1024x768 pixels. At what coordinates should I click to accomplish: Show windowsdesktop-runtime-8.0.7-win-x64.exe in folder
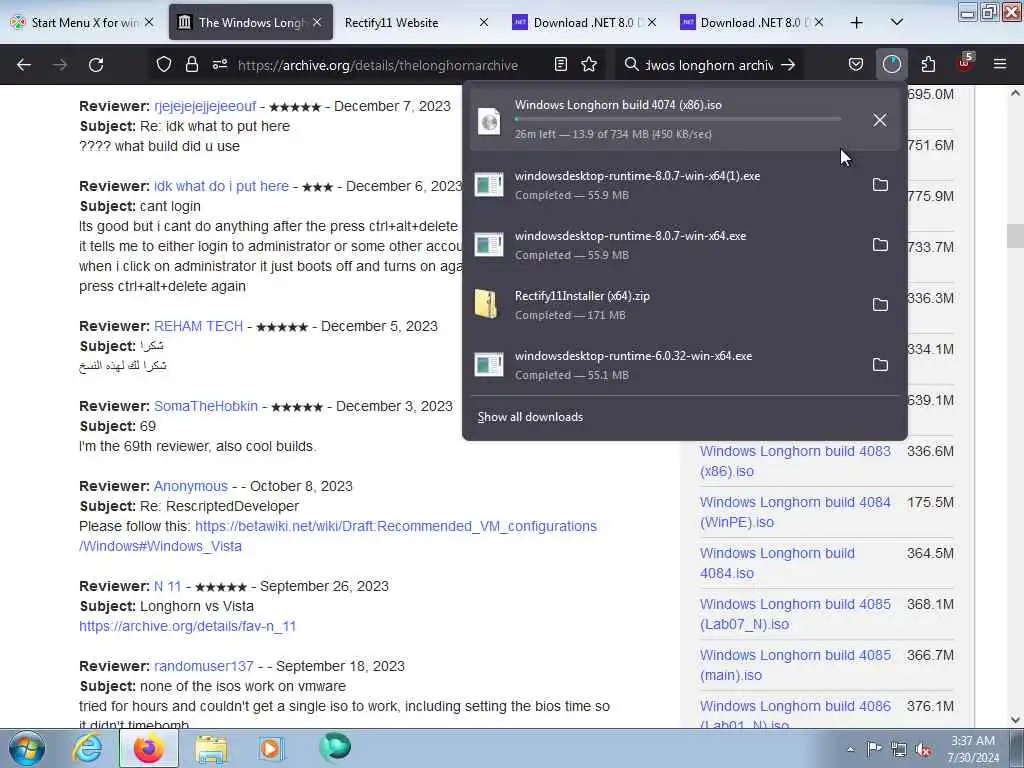tap(880, 245)
